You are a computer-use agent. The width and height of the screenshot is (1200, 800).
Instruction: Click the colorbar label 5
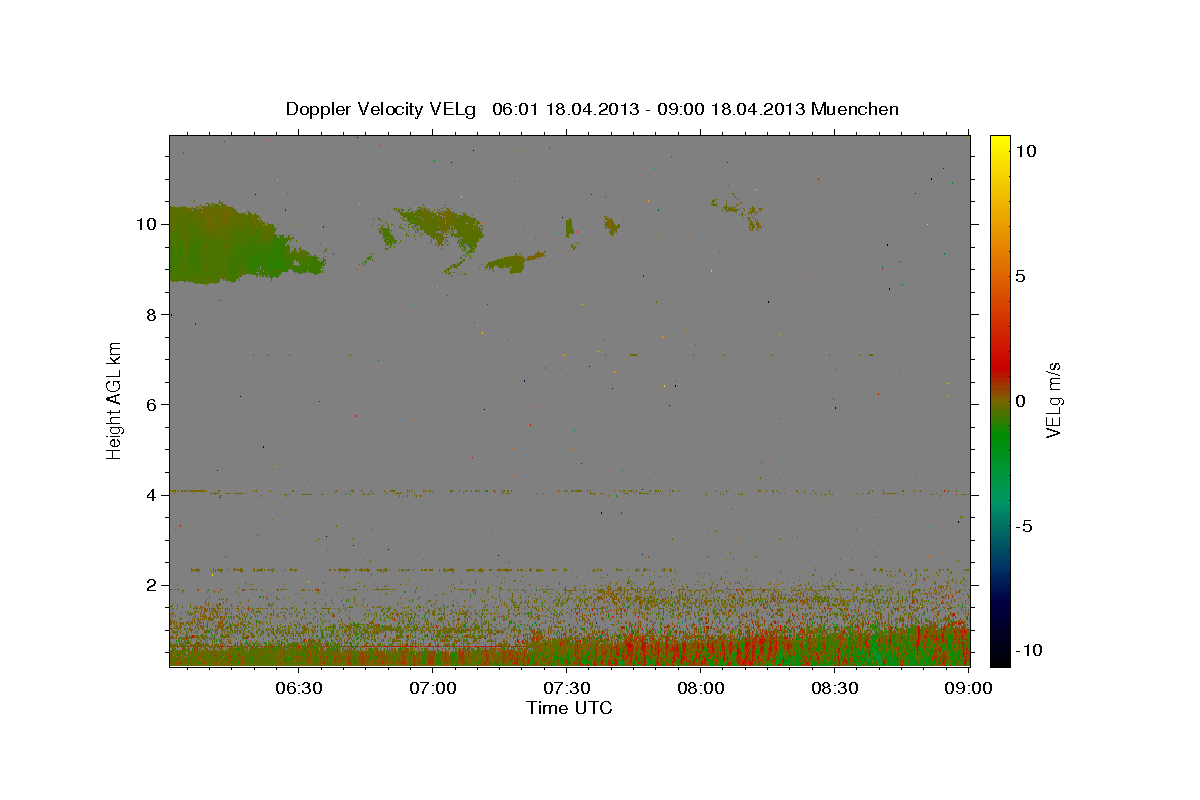(1020, 276)
